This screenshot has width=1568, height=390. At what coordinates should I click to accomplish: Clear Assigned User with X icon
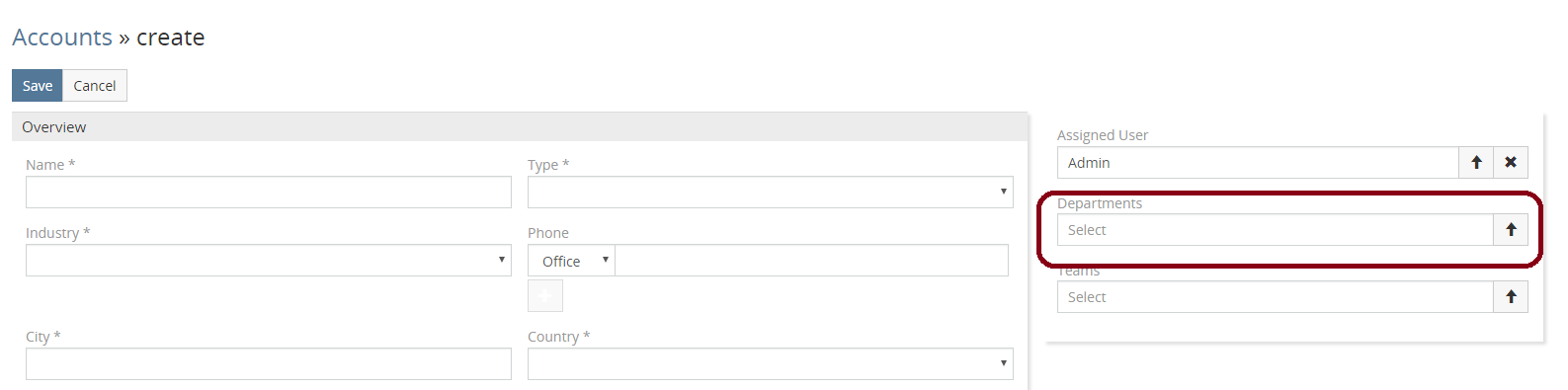(x=1511, y=163)
